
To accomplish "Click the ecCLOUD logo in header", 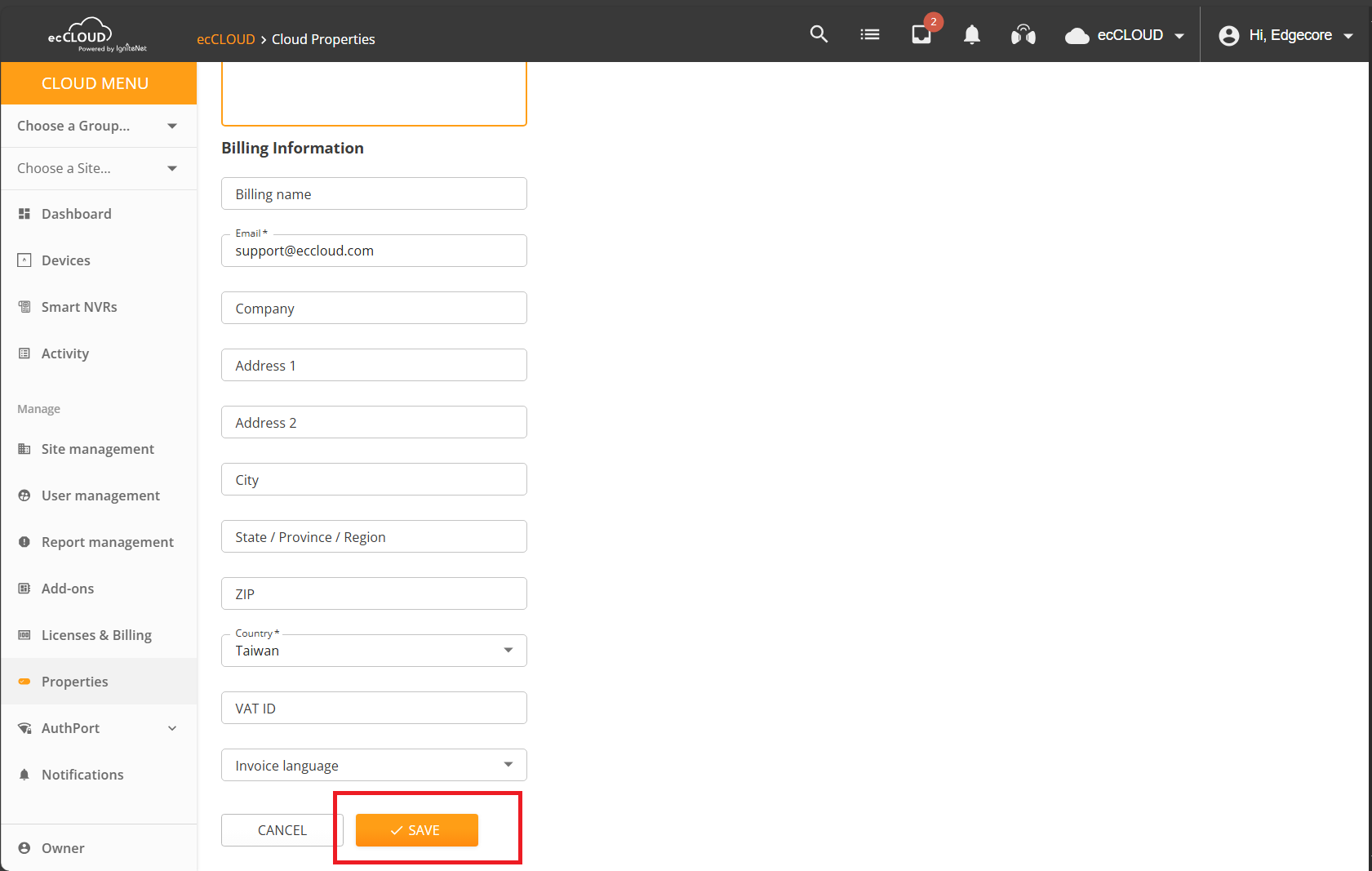I will 96,35.
